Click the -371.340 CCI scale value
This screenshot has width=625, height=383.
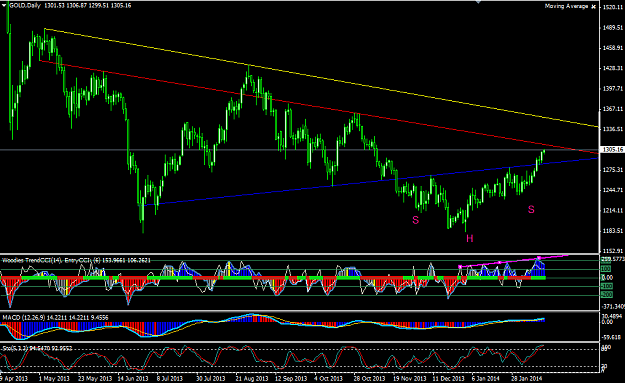click(x=613, y=306)
